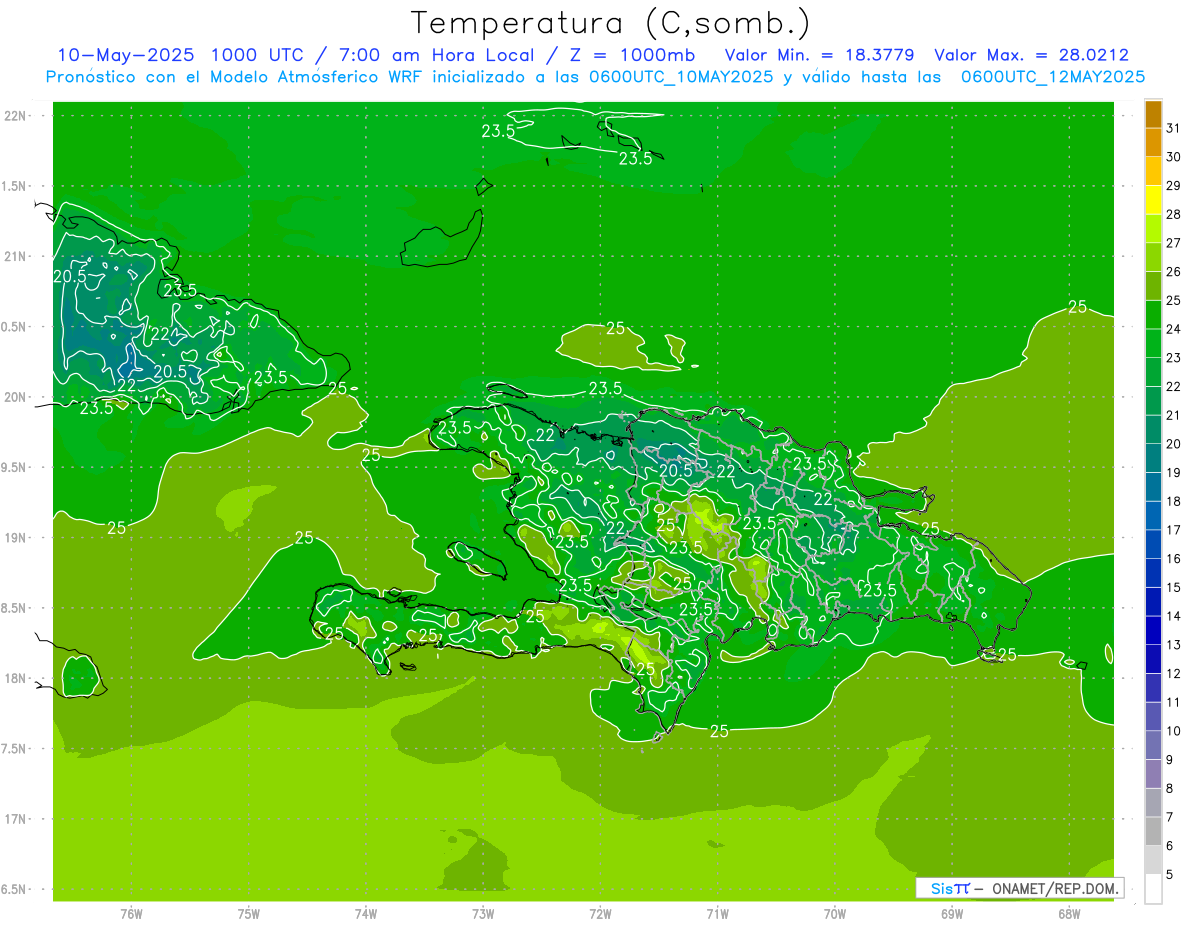This screenshot has height=927, width=1200.
Task: Click the '18' value on the color scale
Action: tap(1173, 502)
